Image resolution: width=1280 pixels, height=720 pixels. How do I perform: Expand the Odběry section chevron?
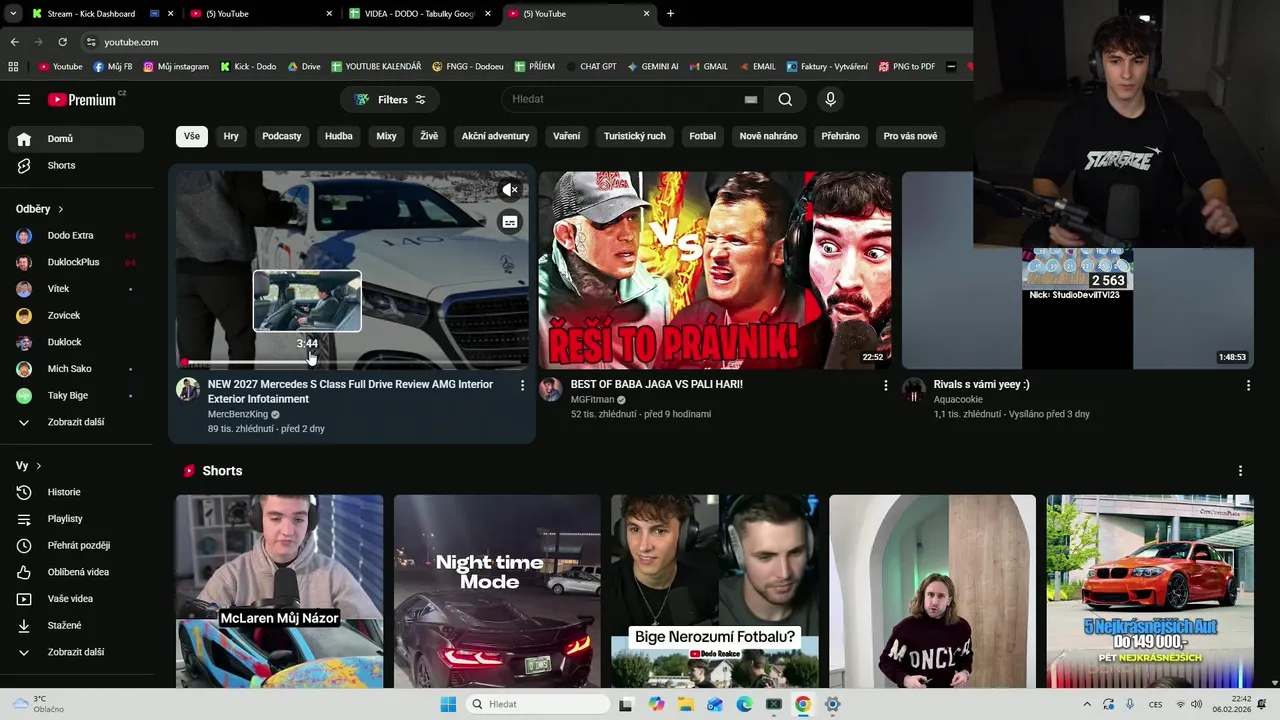click(x=60, y=209)
